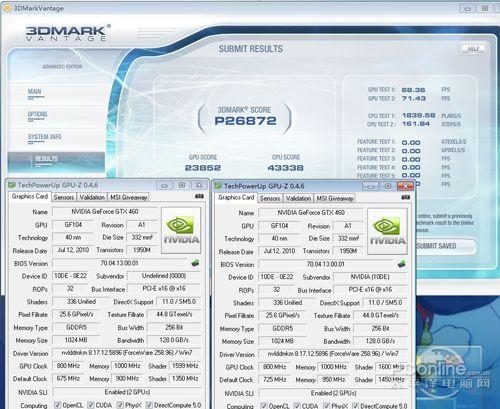Click Device ID 10DE - 0E22 in right GPU-Z

(x=277, y=277)
